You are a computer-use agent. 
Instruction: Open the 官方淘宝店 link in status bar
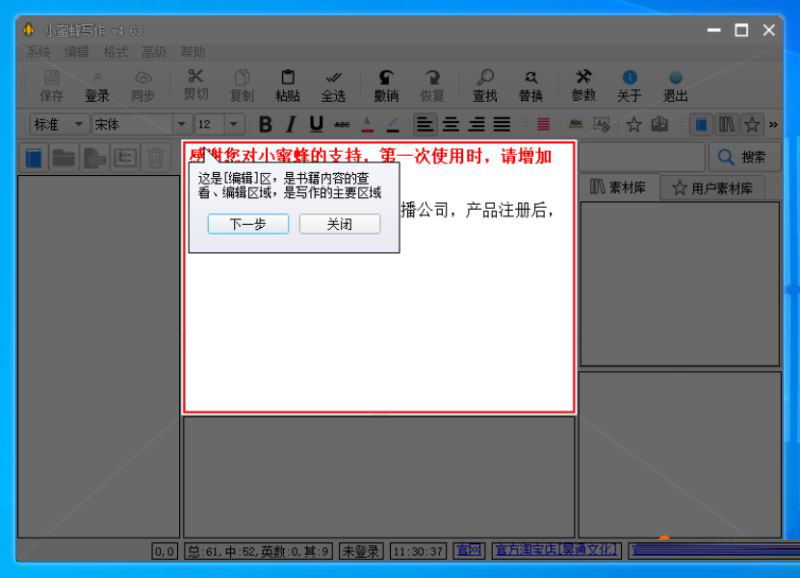[556, 550]
